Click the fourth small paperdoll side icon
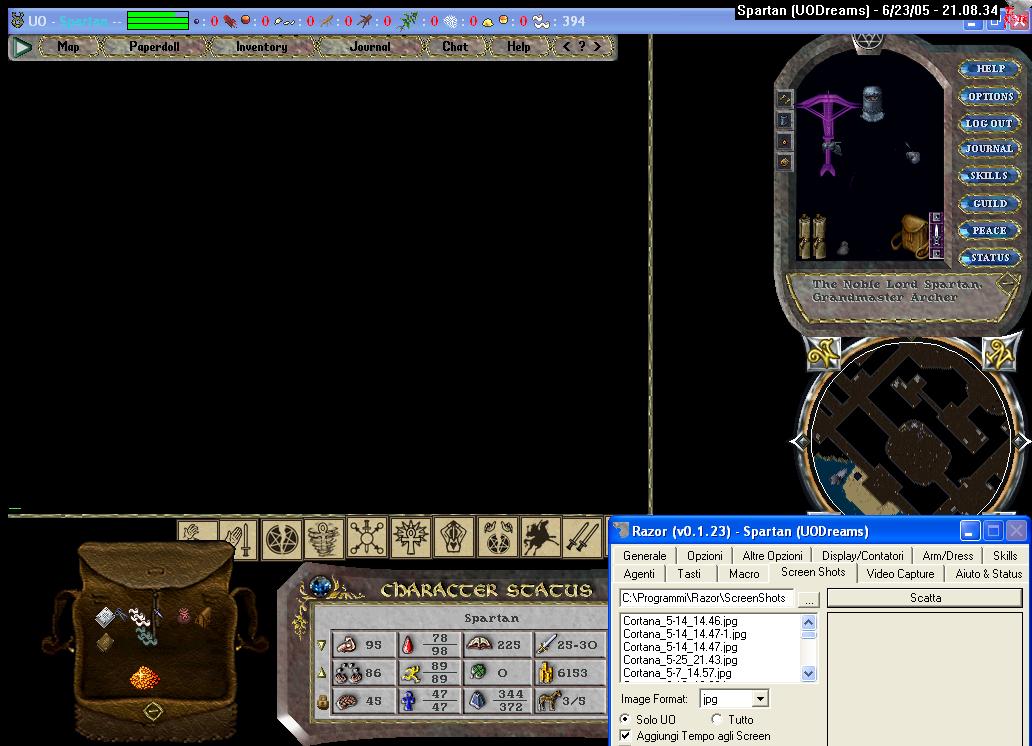The image size is (1032, 746). [x=785, y=161]
